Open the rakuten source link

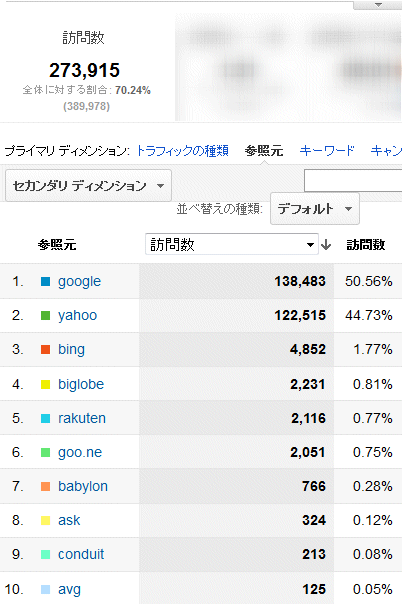pyautogui.click(x=82, y=418)
